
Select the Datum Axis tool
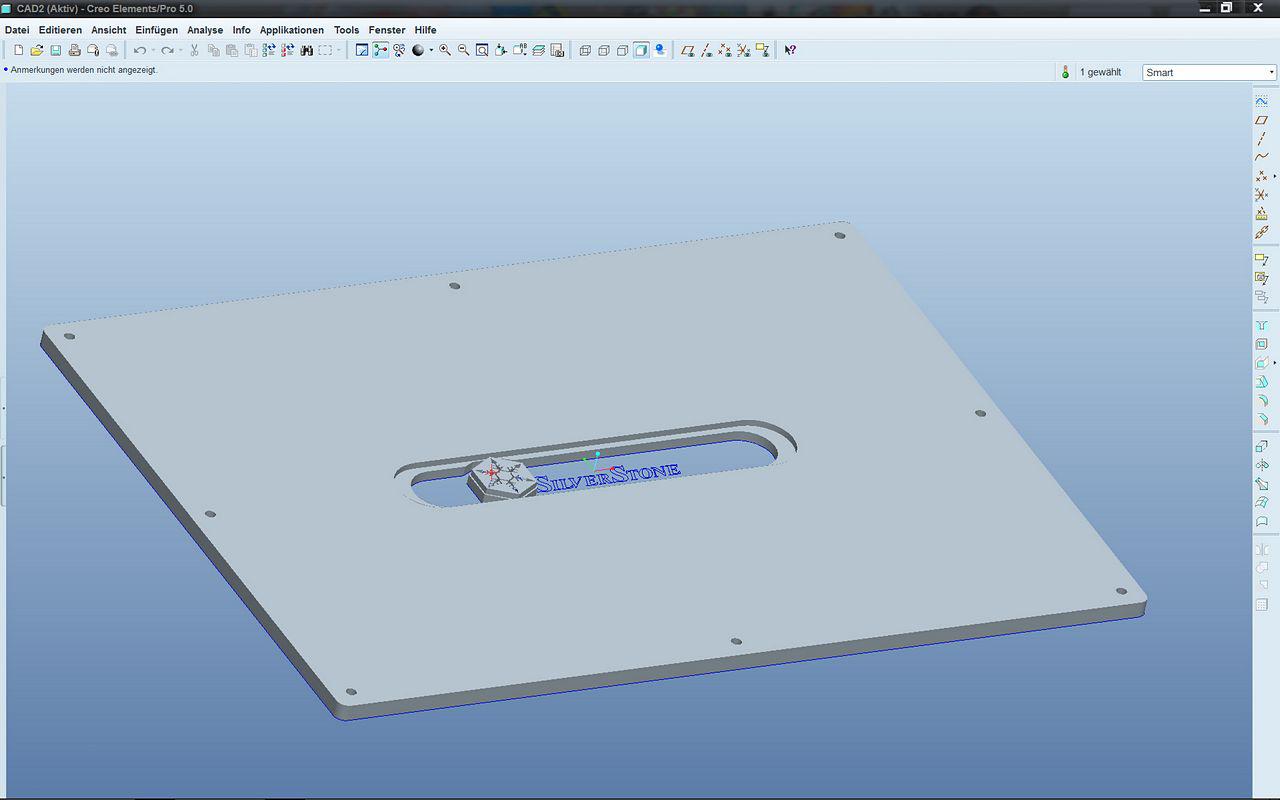click(x=1261, y=139)
